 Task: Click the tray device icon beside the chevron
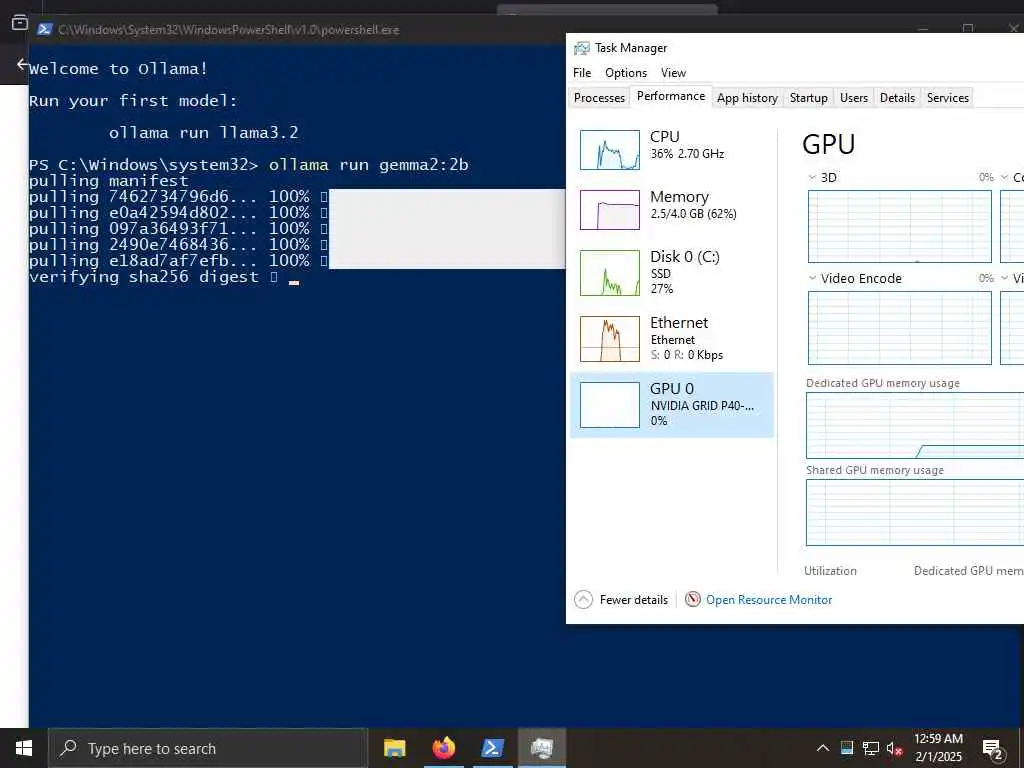(x=846, y=748)
